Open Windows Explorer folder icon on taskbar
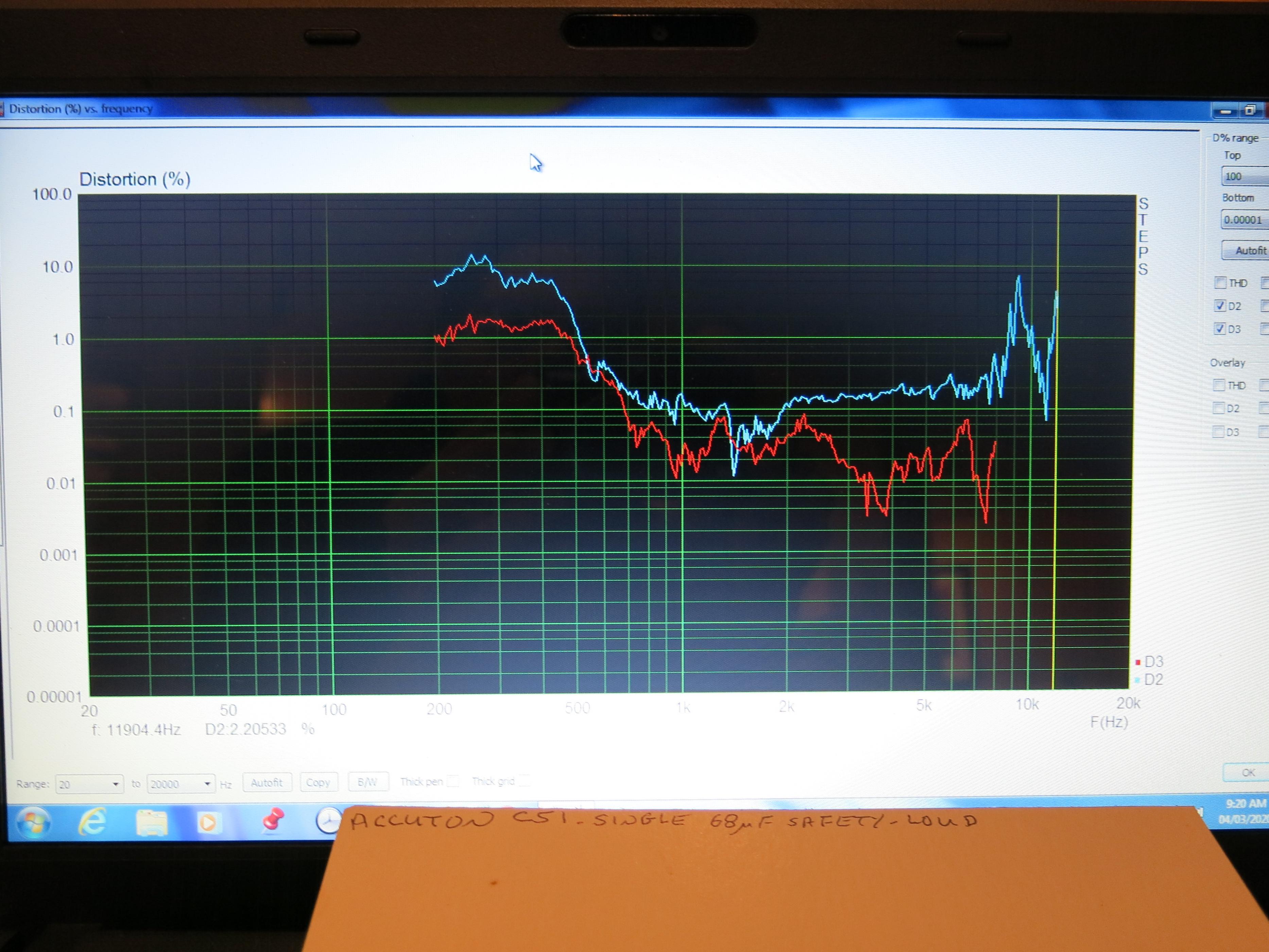This screenshot has height=952, width=1269. pyautogui.click(x=151, y=822)
